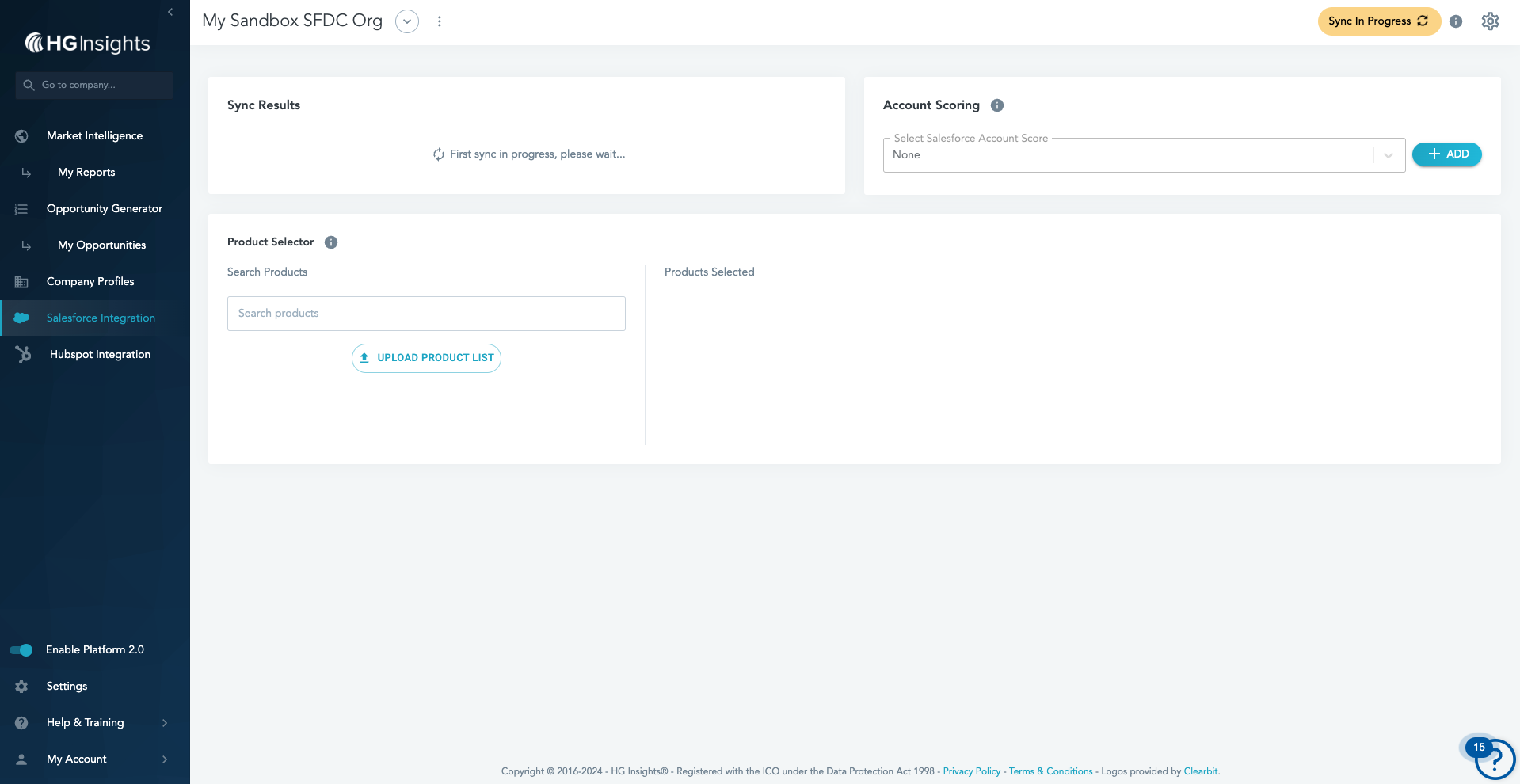Click the person icon beside My Account

[21, 759]
